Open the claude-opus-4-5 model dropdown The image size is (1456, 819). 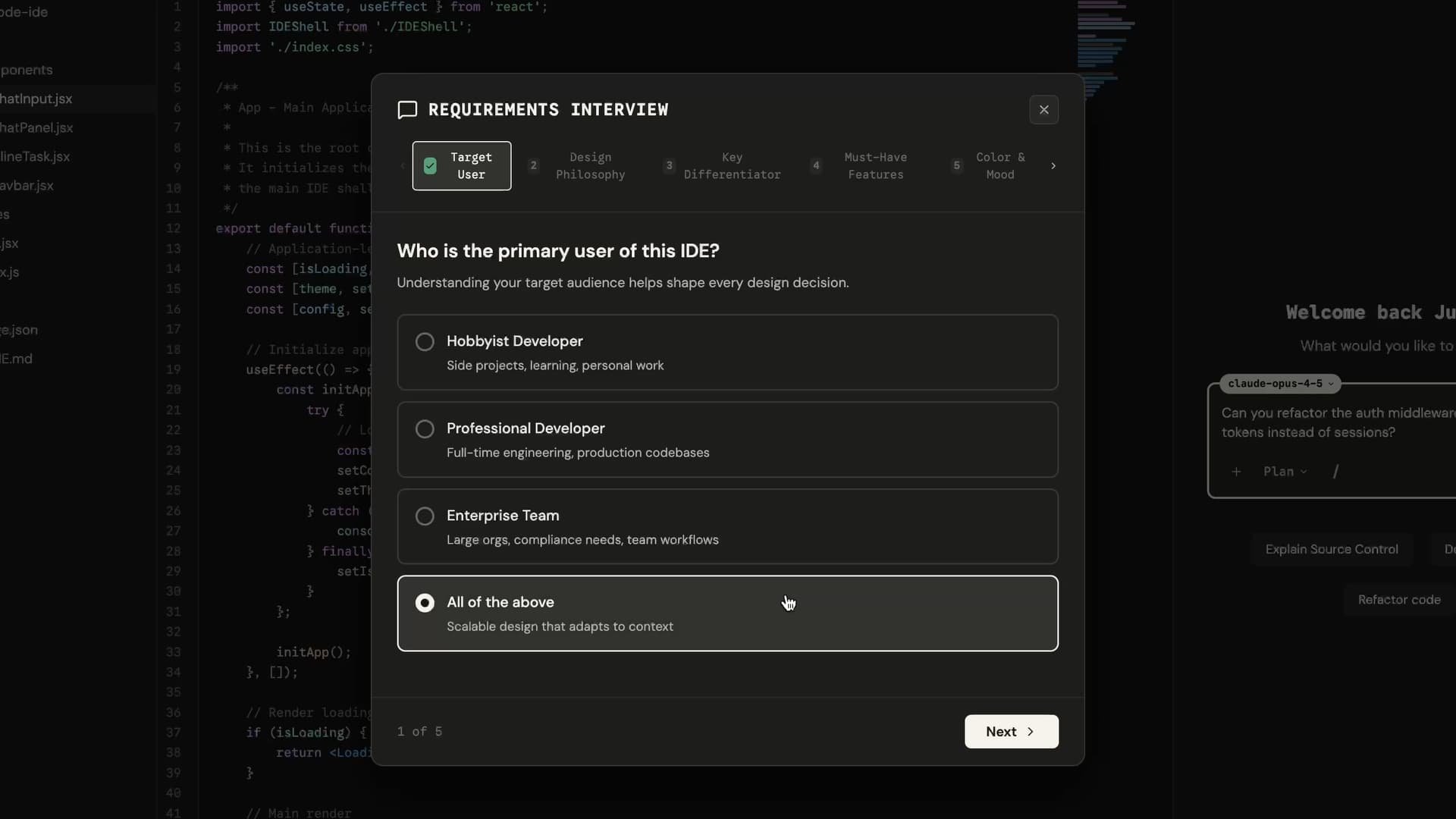1280,384
